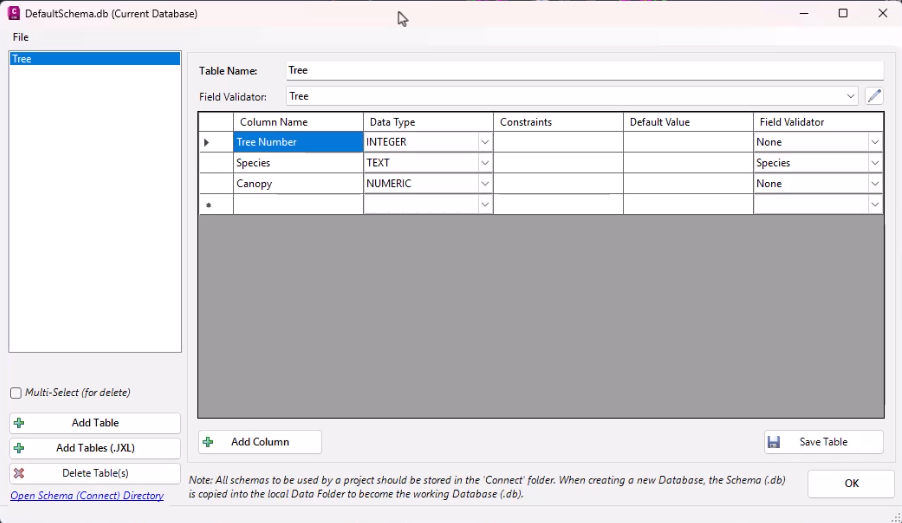Confirm with the OK button
The height and width of the screenshot is (523, 902).
click(851, 483)
